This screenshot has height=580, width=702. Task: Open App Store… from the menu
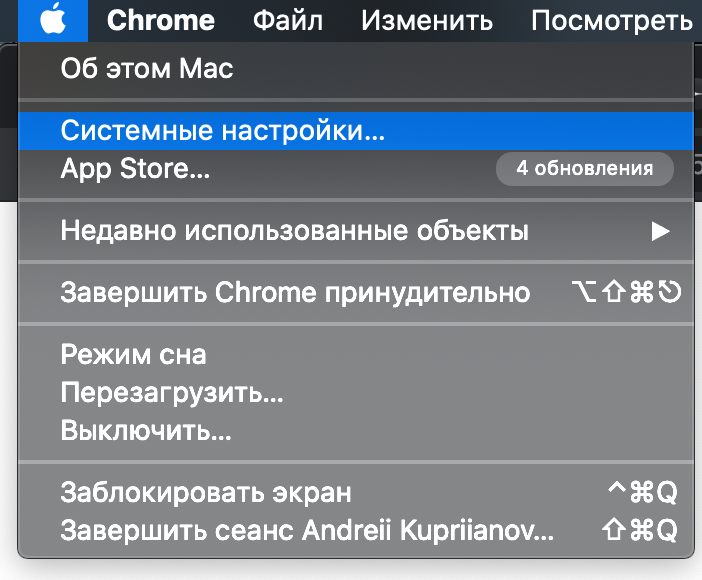pyautogui.click(x=356, y=169)
